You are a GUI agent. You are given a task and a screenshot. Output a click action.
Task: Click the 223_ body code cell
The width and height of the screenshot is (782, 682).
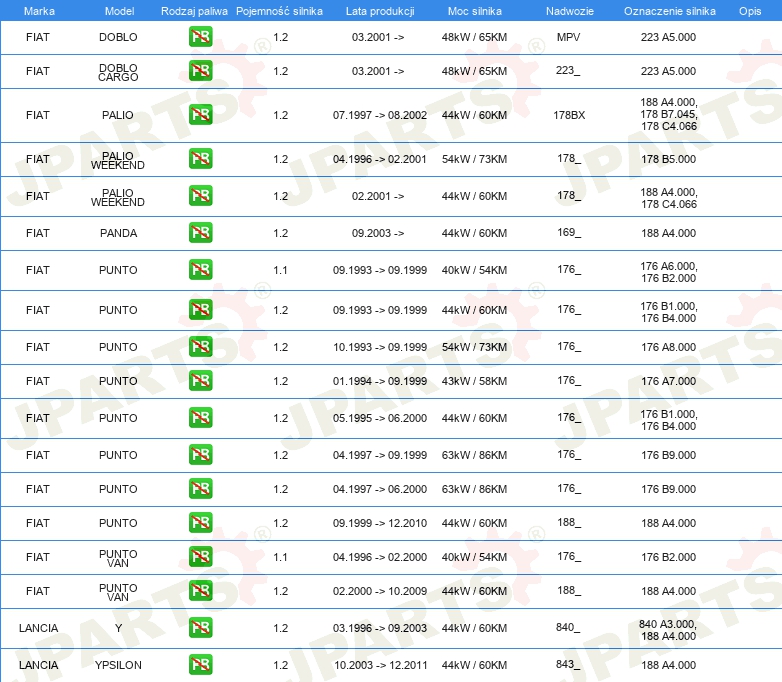coord(568,70)
